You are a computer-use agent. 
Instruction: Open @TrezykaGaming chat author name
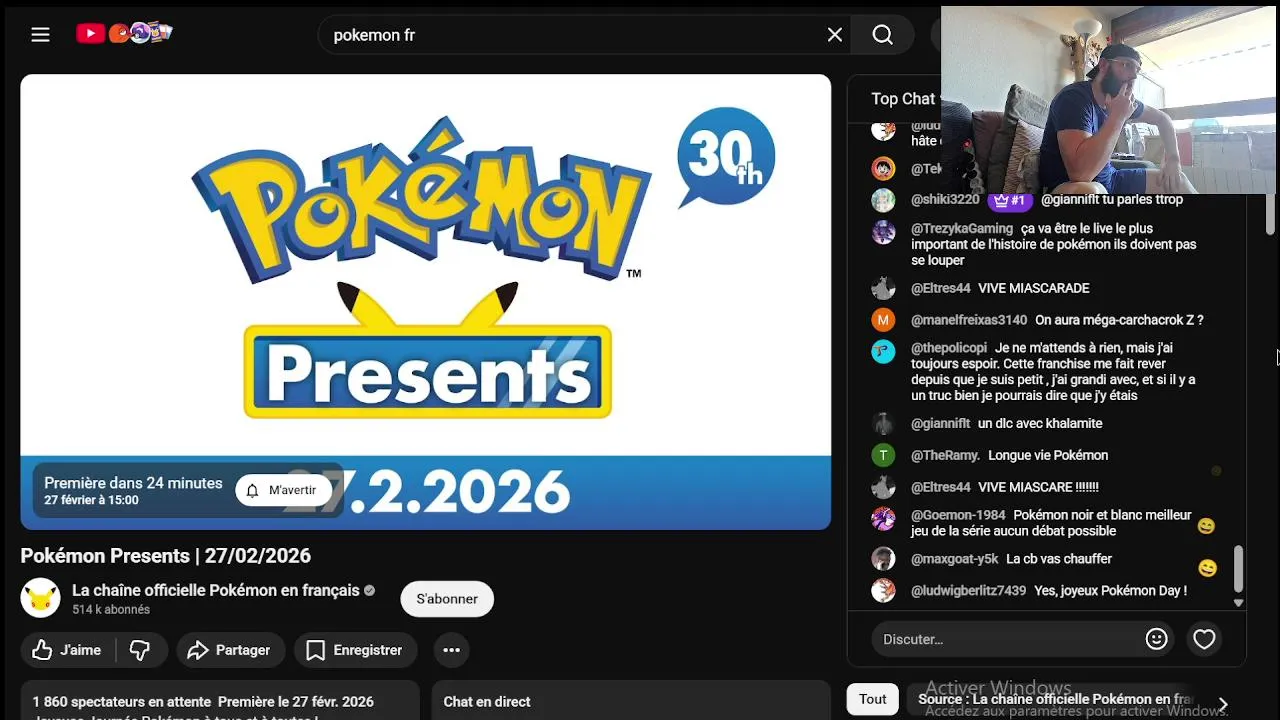point(962,228)
